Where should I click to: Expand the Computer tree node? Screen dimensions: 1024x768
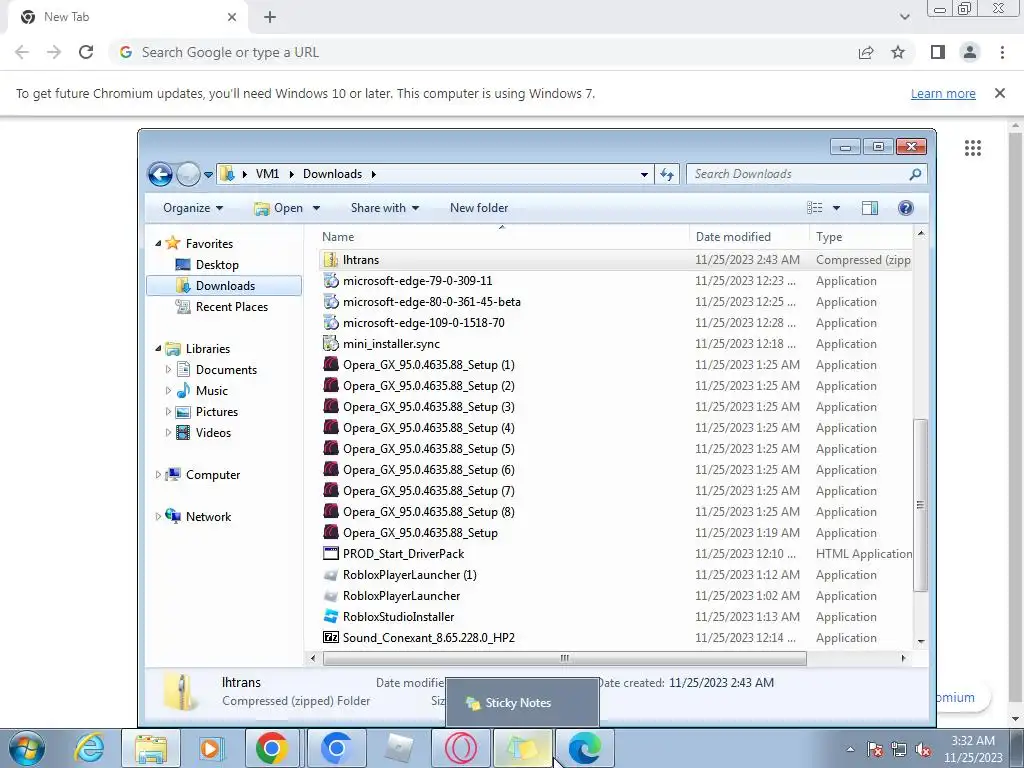[x=158, y=475]
